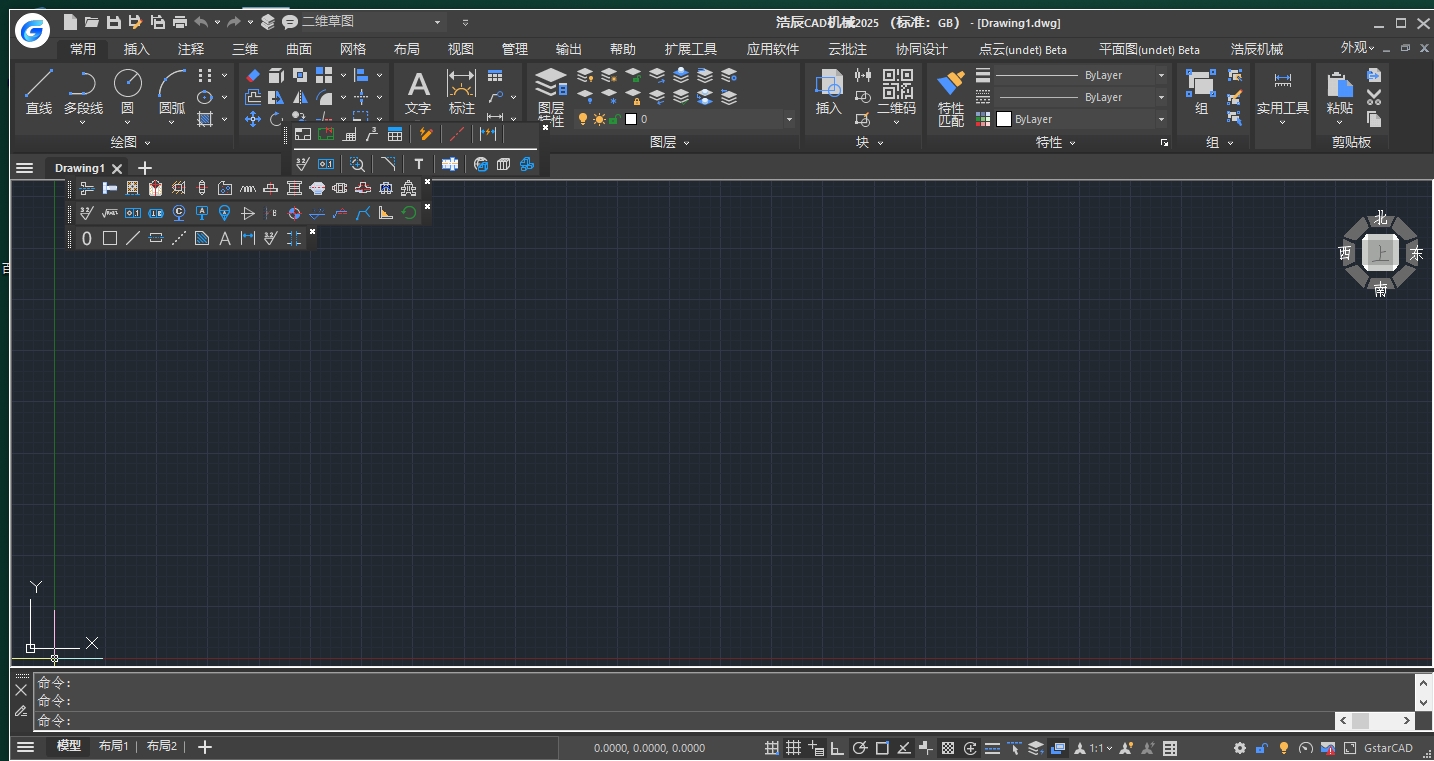
Task: Toggle grid display in status bar
Action: coord(794,748)
